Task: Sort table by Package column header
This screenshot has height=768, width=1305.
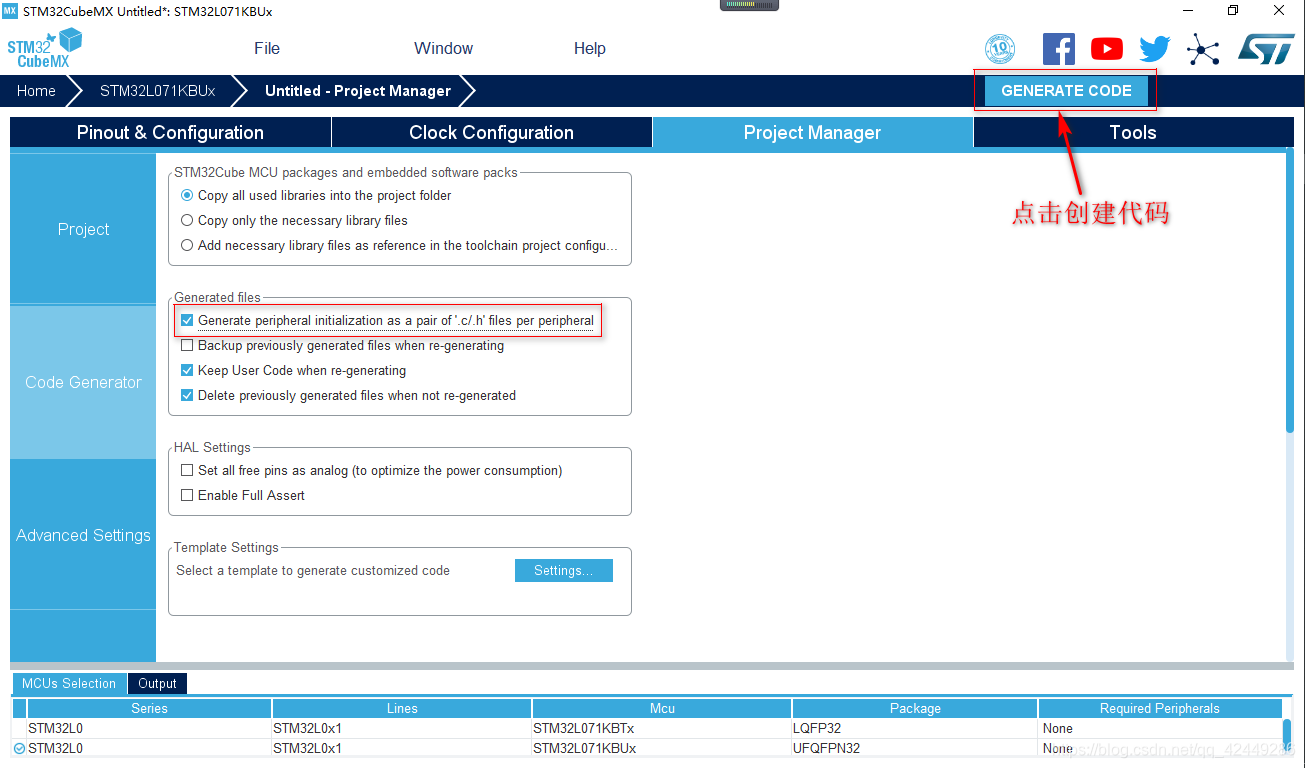Action: 915,708
